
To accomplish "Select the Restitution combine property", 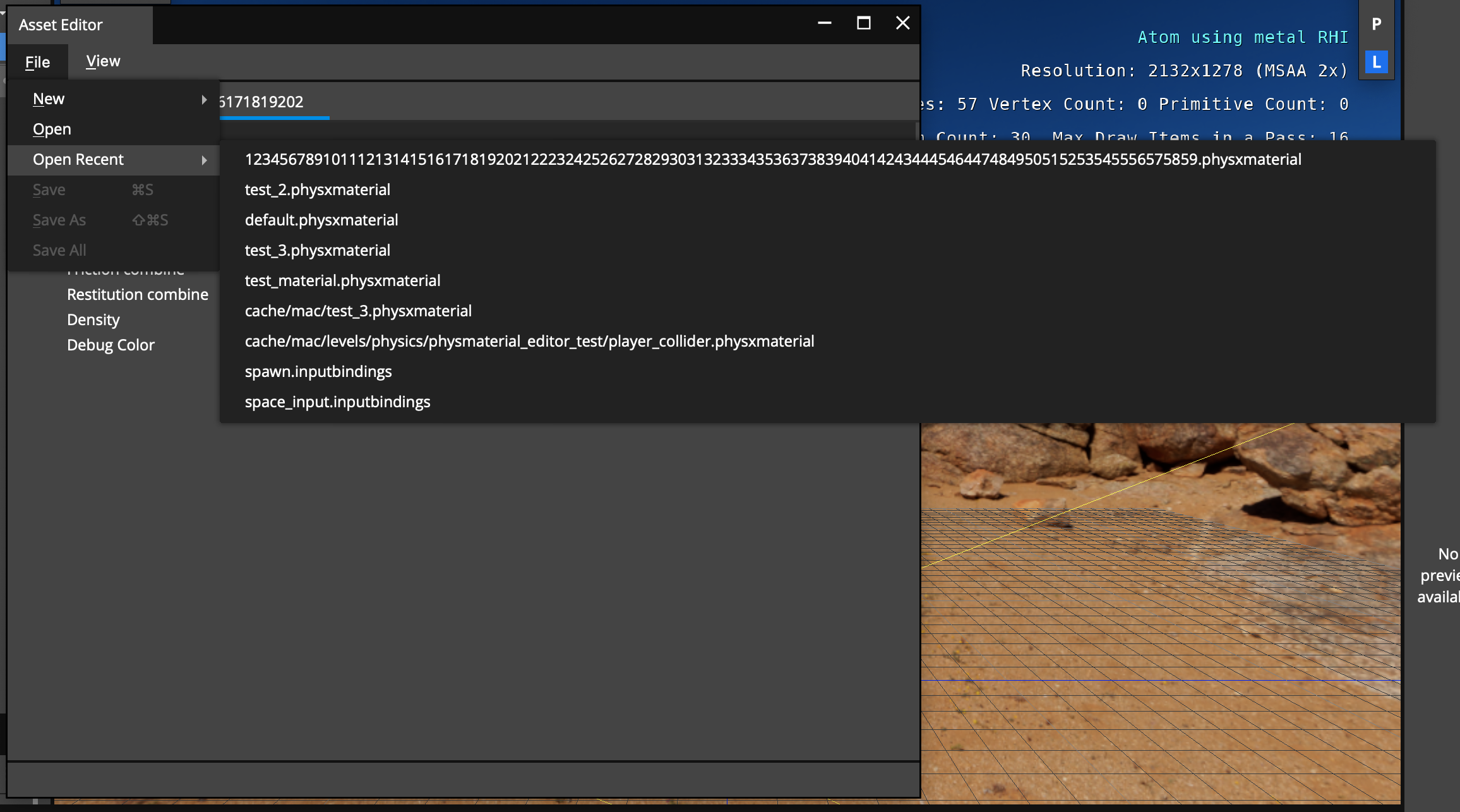I will click(138, 294).
